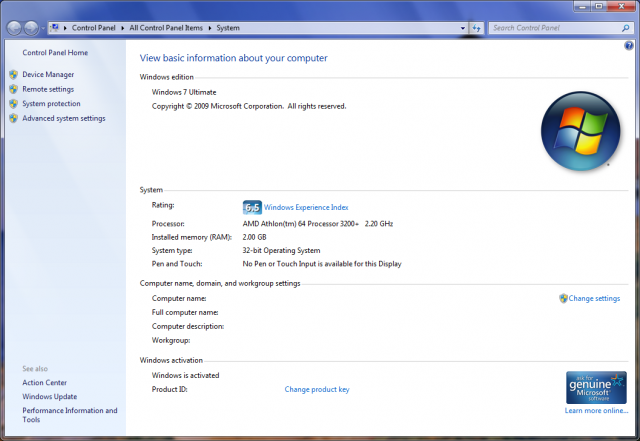Image resolution: width=640 pixels, height=441 pixels.
Task: Click the Forward navigation arrow button
Action: [x=31, y=28]
